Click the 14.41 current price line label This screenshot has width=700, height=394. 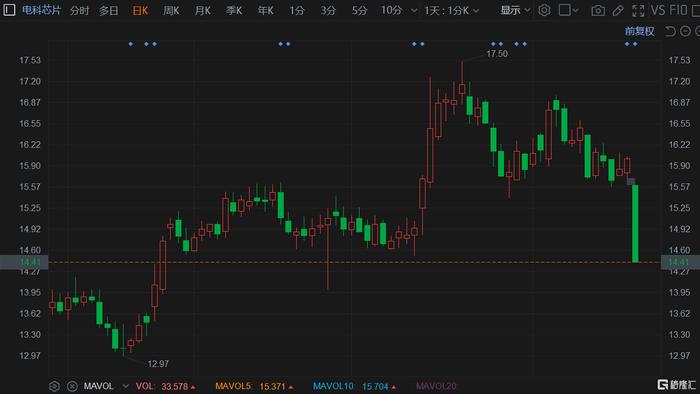[24, 262]
